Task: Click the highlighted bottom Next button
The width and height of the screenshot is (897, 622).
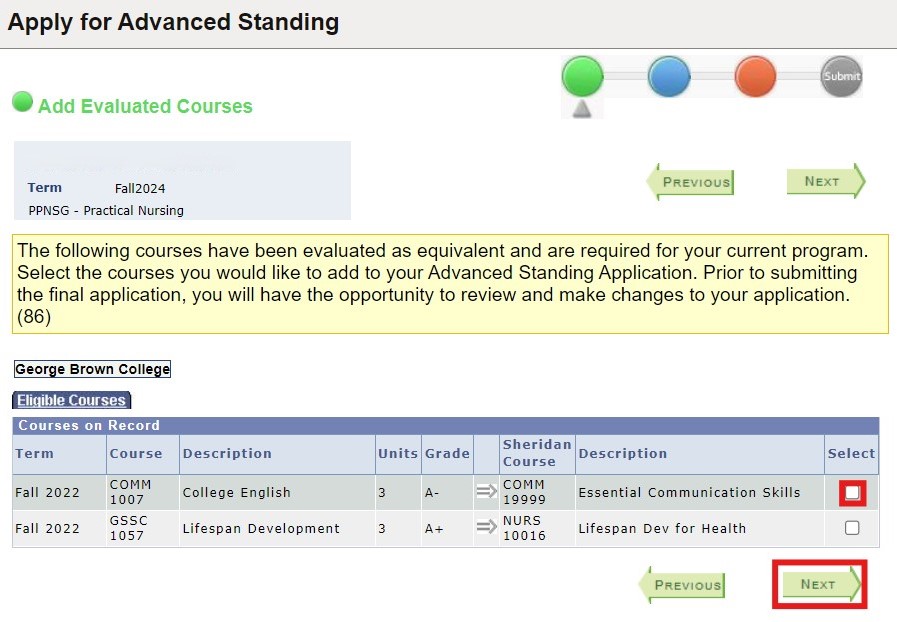Action: pos(819,585)
